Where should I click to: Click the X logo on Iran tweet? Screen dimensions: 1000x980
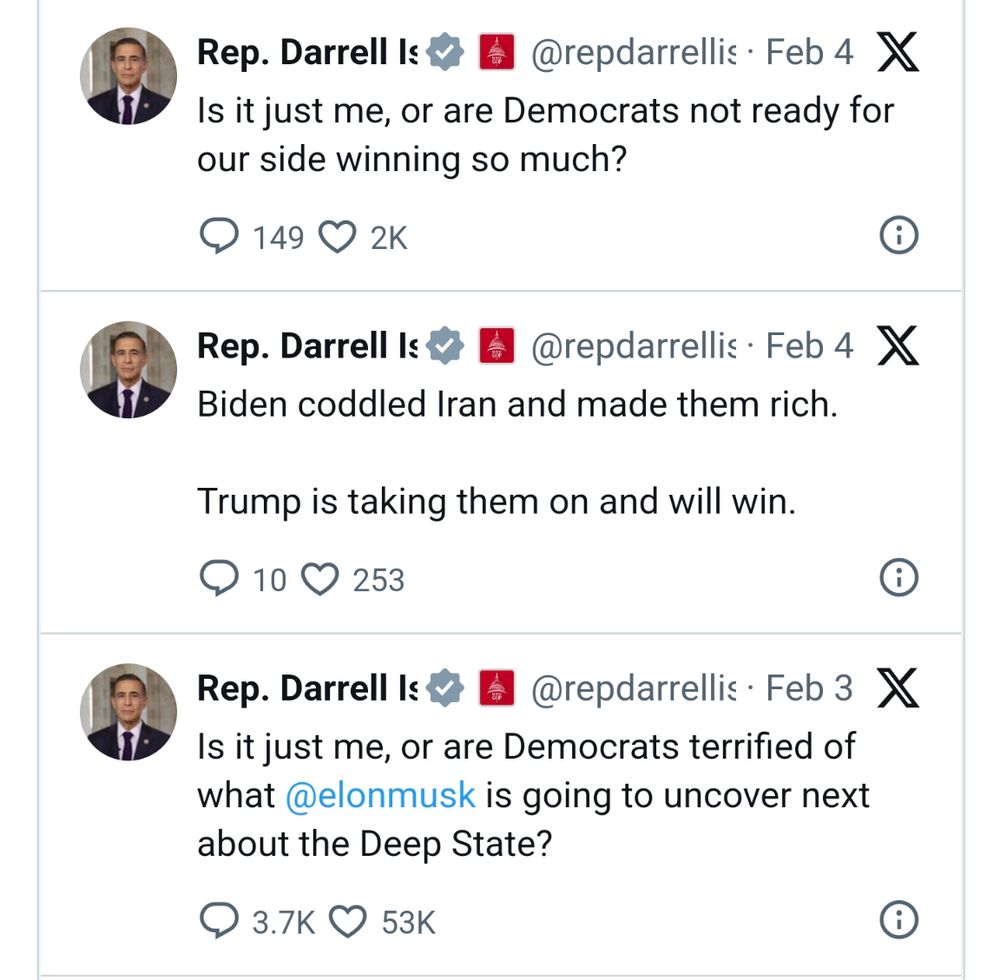pos(897,346)
